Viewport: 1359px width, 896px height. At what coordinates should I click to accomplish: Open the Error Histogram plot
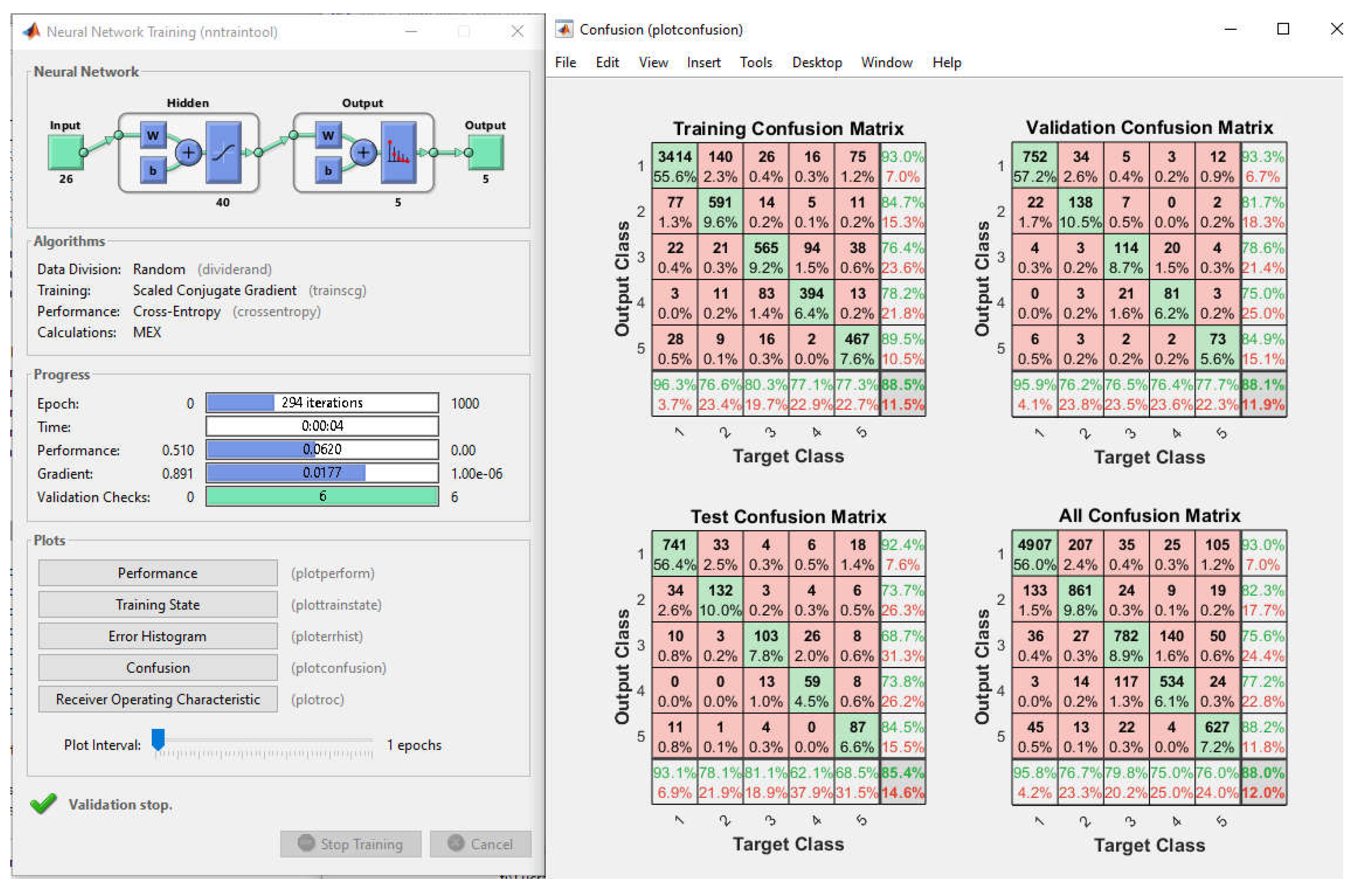click(x=158, y=636)
